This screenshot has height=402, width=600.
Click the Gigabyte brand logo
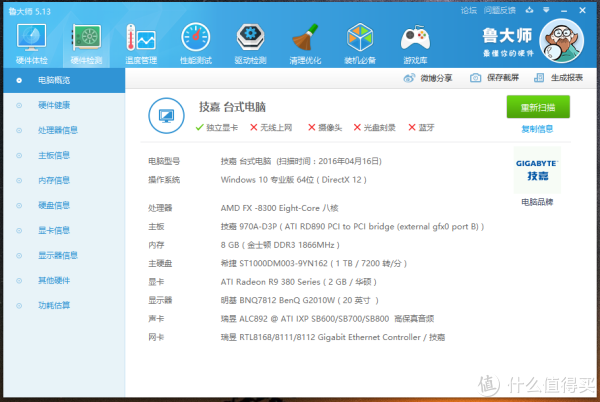pos(537,170)
